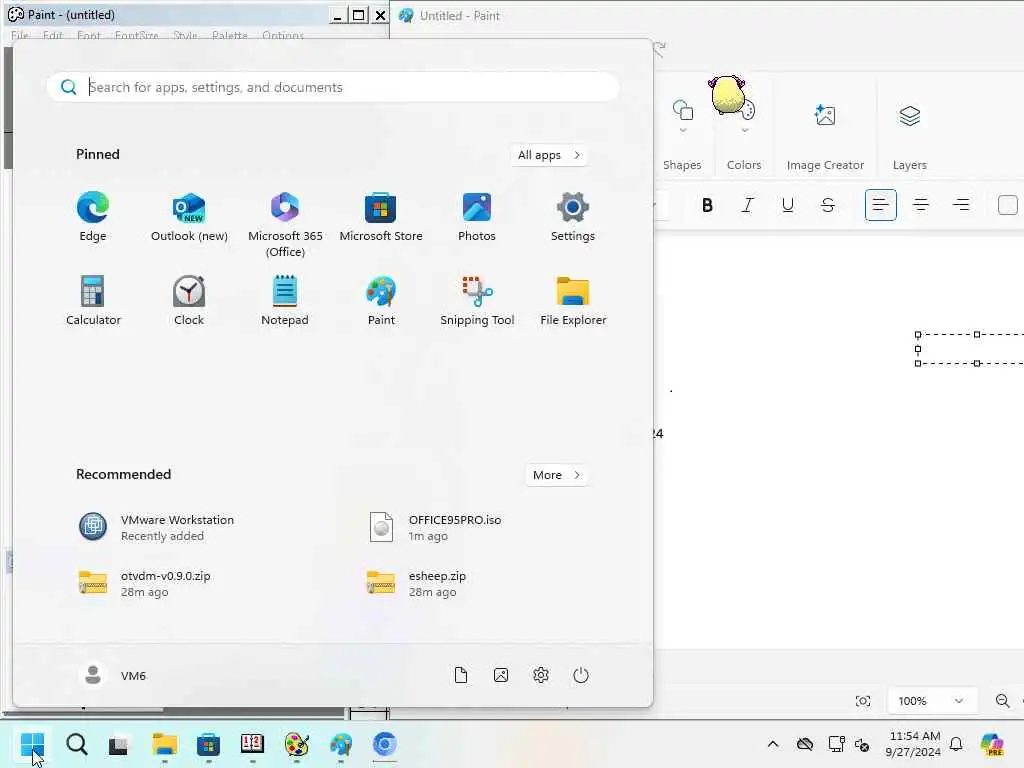
Task: Open the Clock app
Action: point(189,301)
